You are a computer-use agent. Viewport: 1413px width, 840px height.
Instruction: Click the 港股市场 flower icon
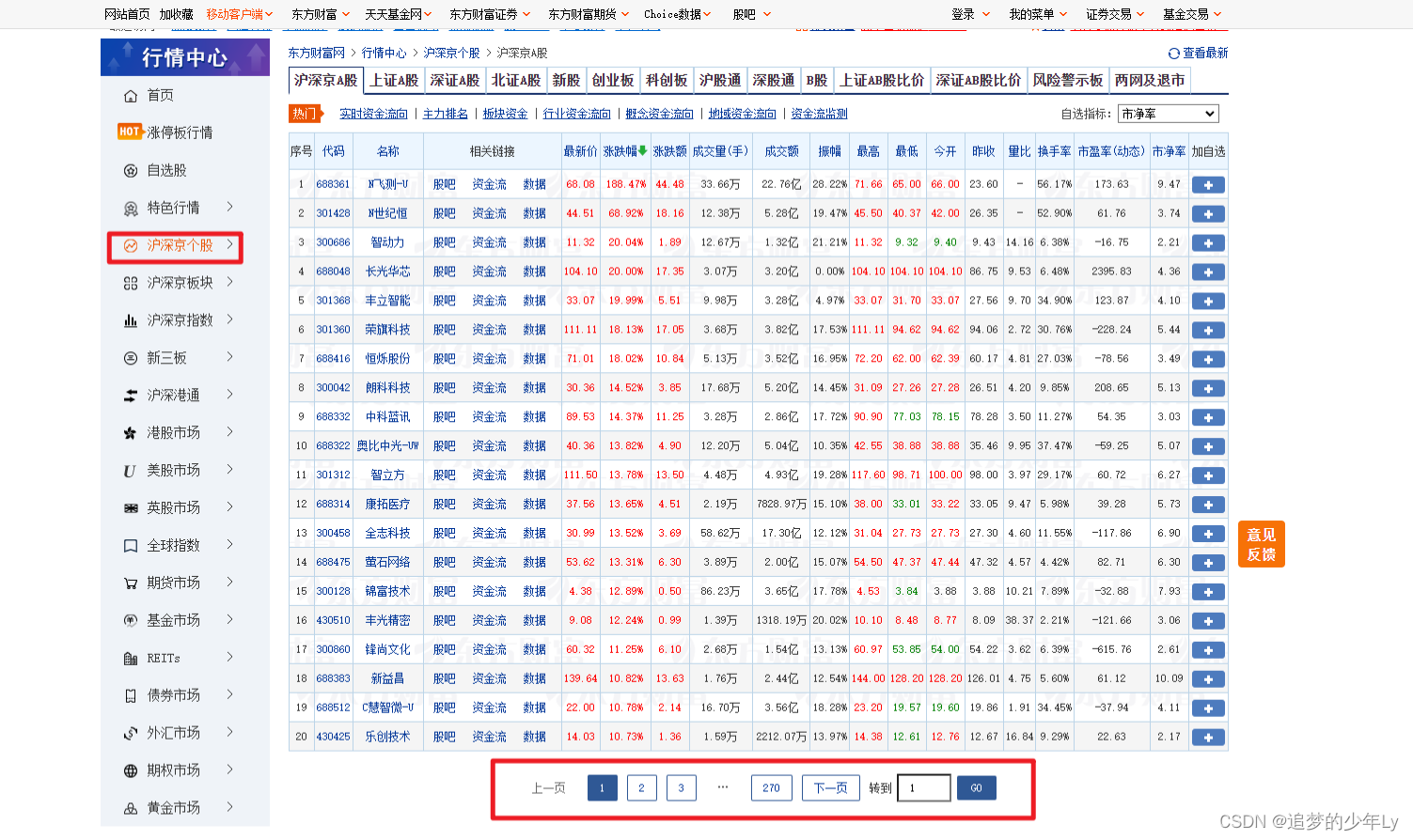[x=131, y=433]
